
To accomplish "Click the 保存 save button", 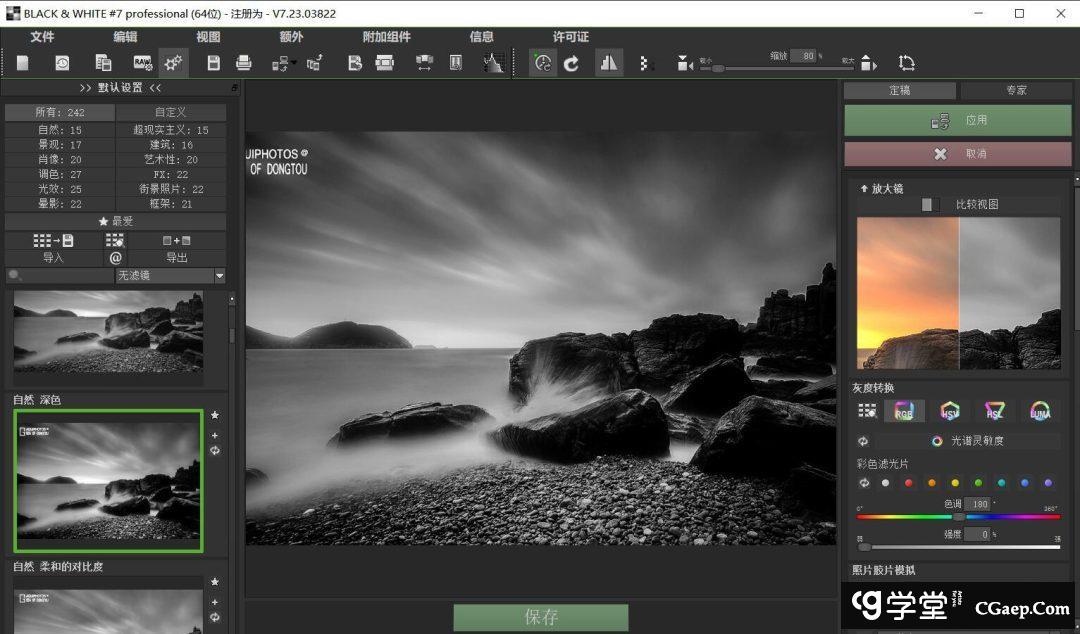I will pyautogui.click(x=540, y=617).
